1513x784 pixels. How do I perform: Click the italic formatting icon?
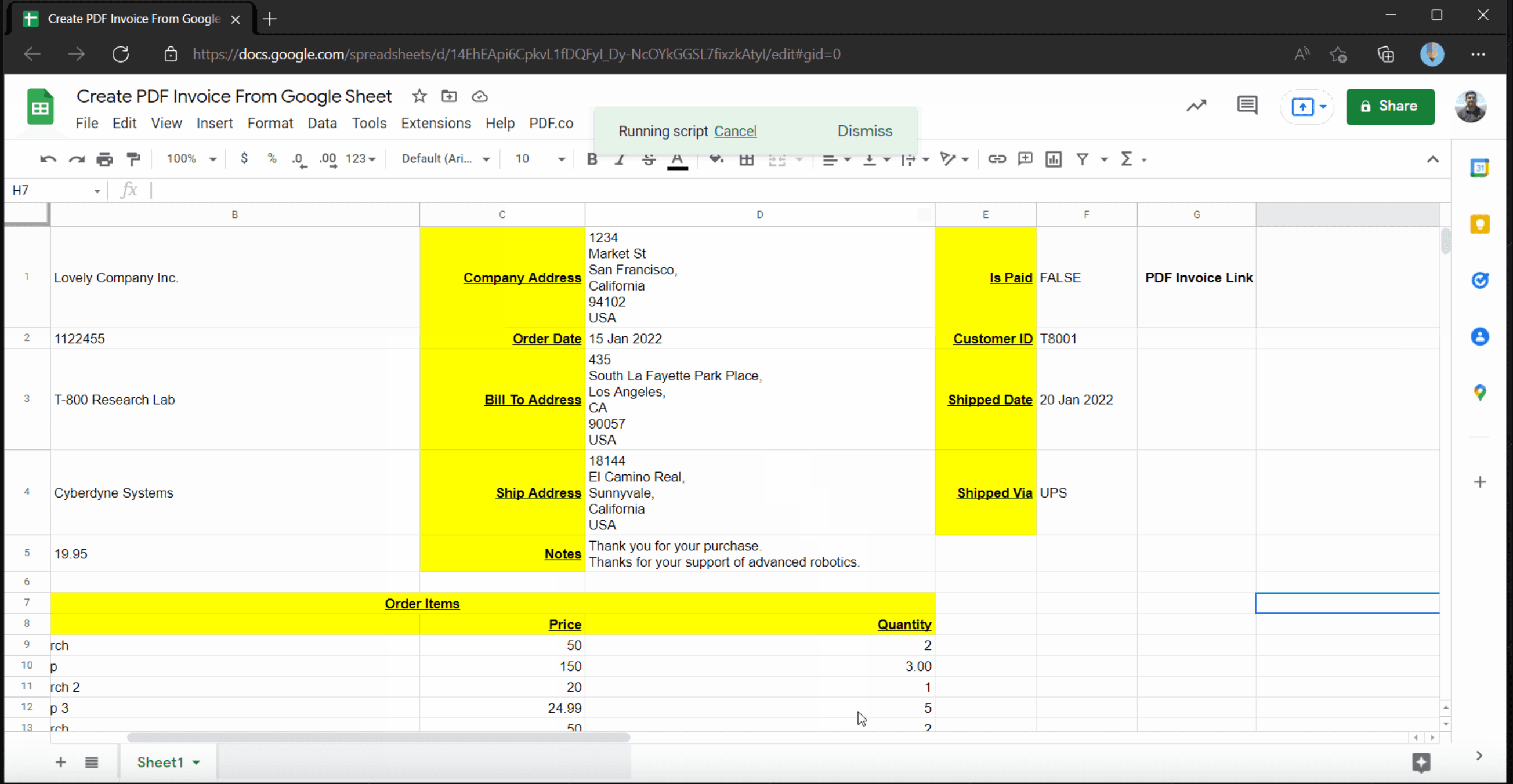619,159
